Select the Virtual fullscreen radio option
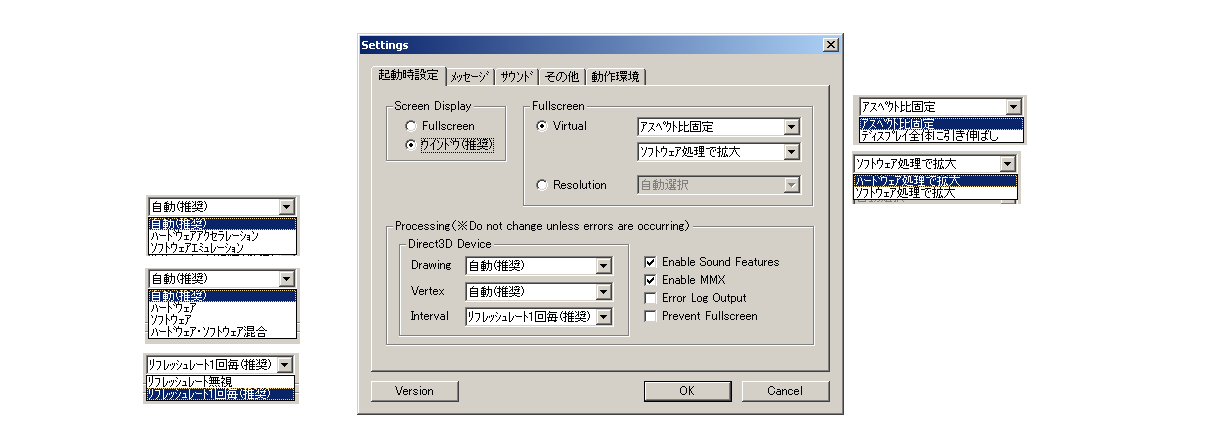Image resolution: width=1208 pixels, height=431 pixels. pyautogui.click(x=542, y=126)
